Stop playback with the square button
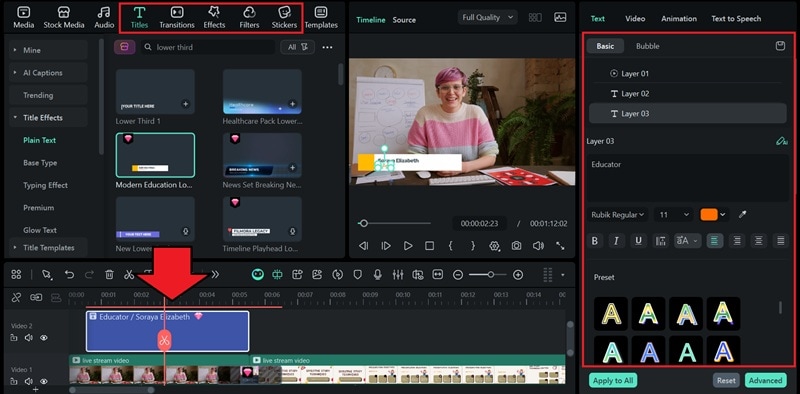 430,246
